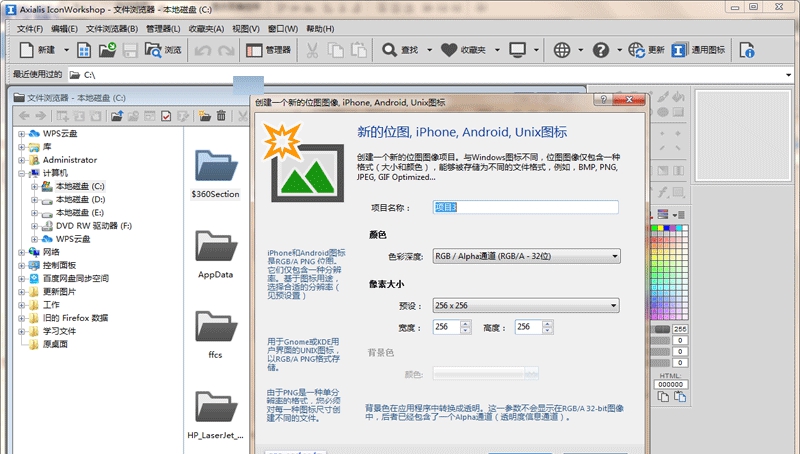Click the document info icon at toolbar end
This screenshot has width=800, height=454.
click(747, 50)
